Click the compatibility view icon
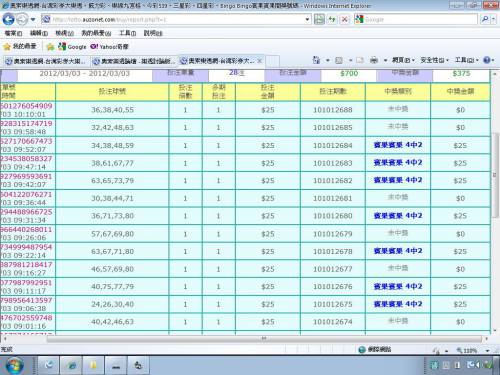 pyautogui.click(x=319, y=20)
